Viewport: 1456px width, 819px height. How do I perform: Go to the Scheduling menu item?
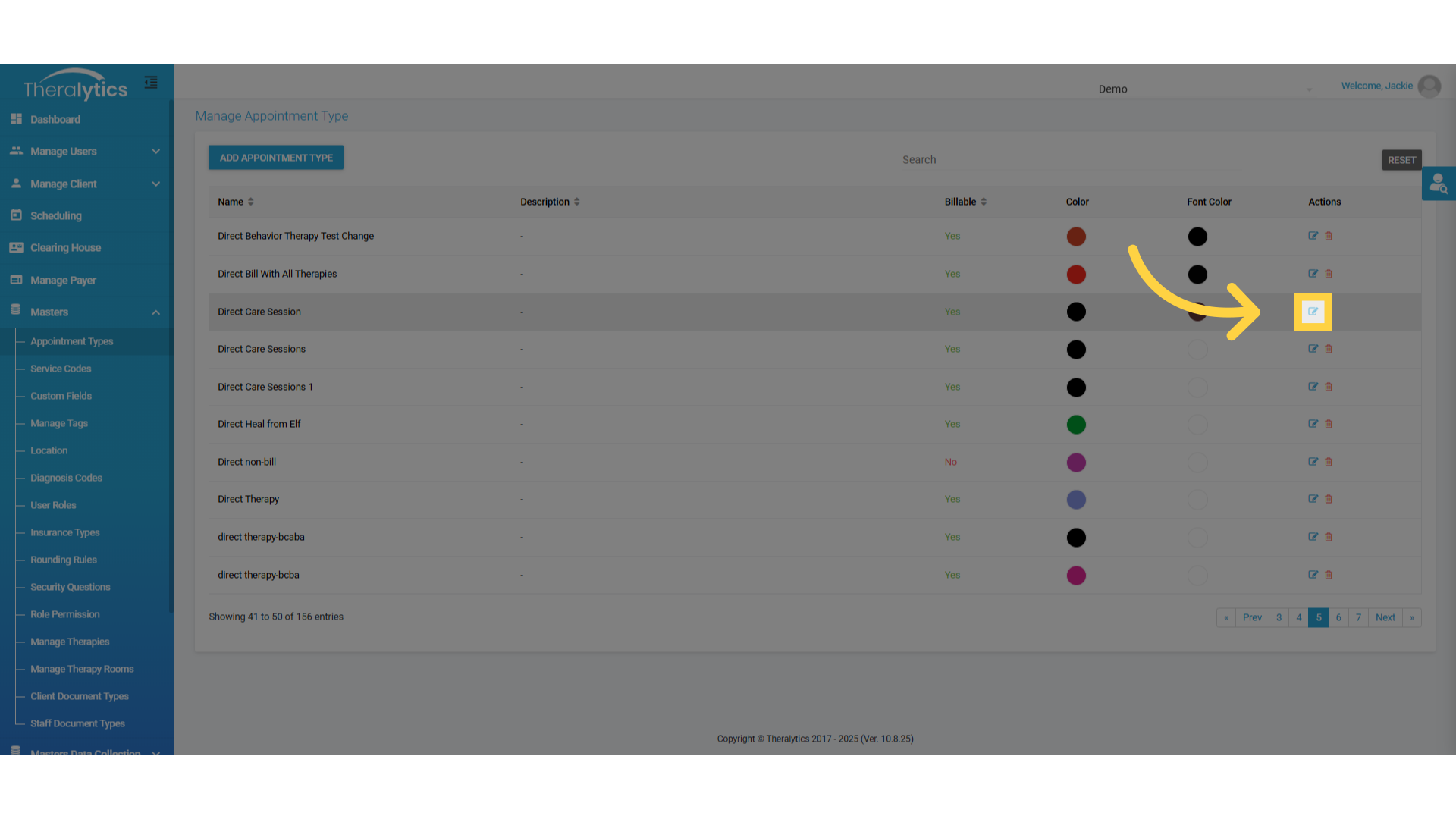coord(56,216)
